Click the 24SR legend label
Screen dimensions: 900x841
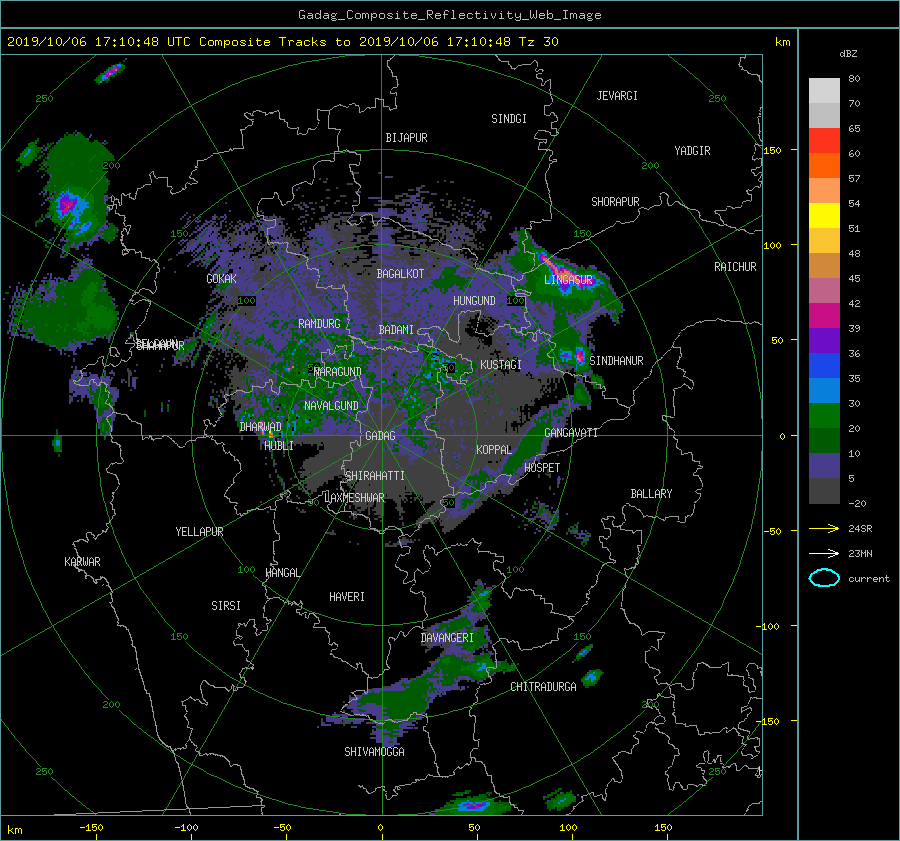coord(860,529)
